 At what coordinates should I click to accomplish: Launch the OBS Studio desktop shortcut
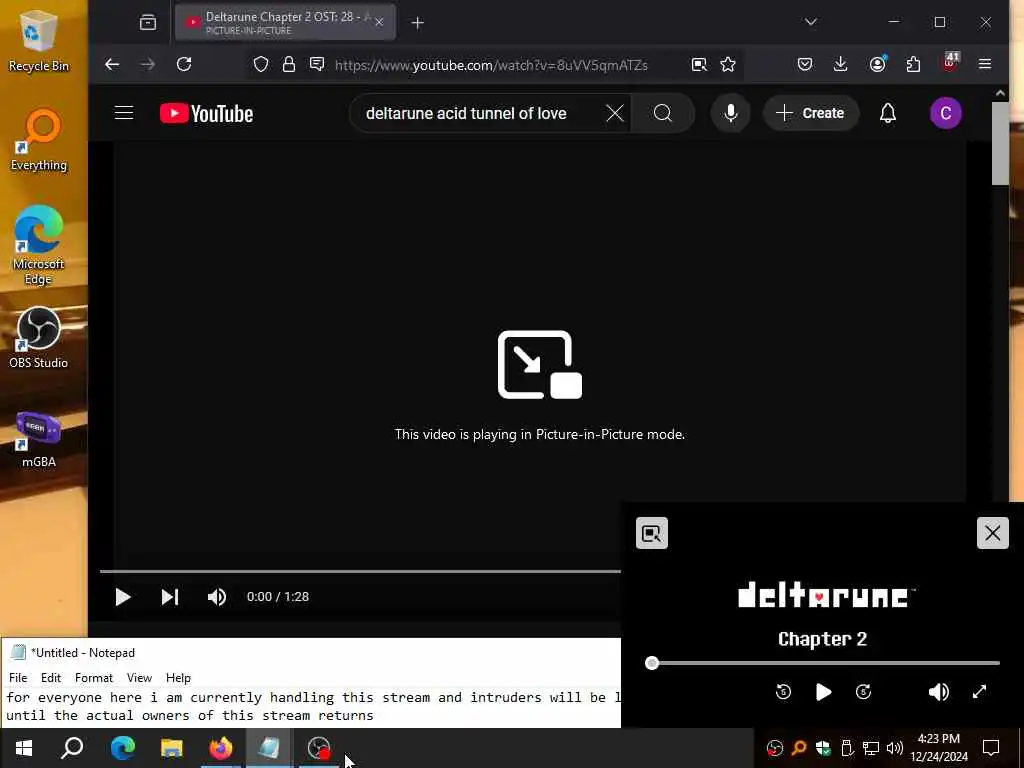tap(39, 338)
